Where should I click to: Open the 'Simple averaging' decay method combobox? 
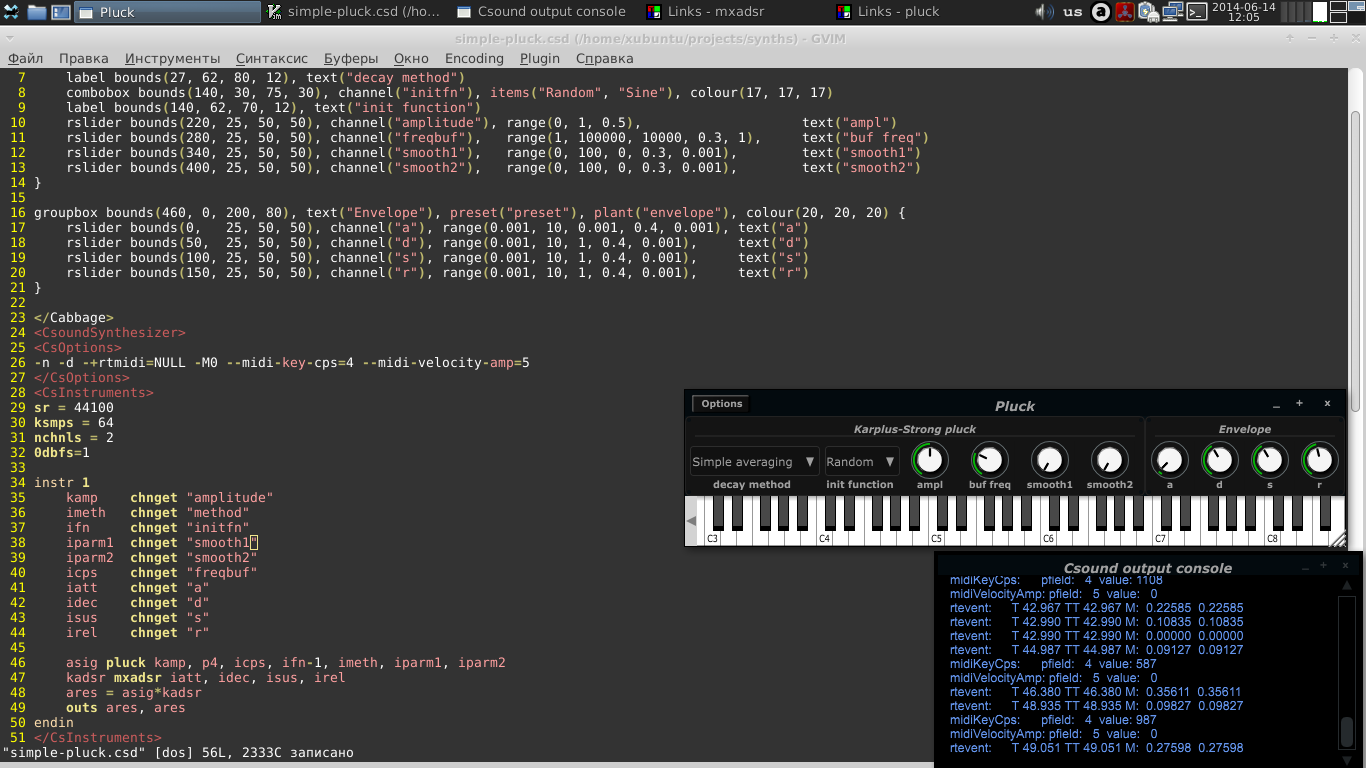(755, 462)
